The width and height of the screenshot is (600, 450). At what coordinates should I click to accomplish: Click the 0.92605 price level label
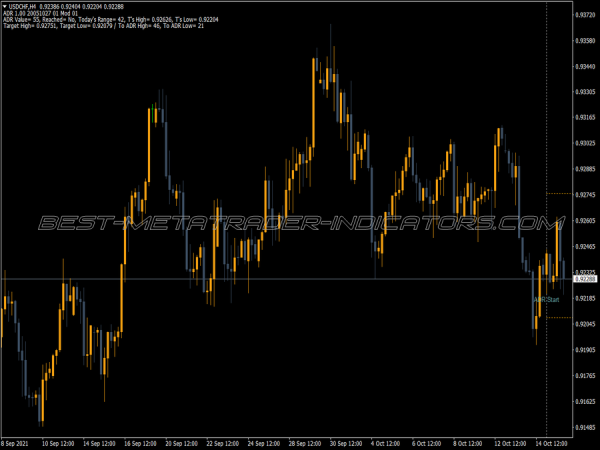coord(585,220)
